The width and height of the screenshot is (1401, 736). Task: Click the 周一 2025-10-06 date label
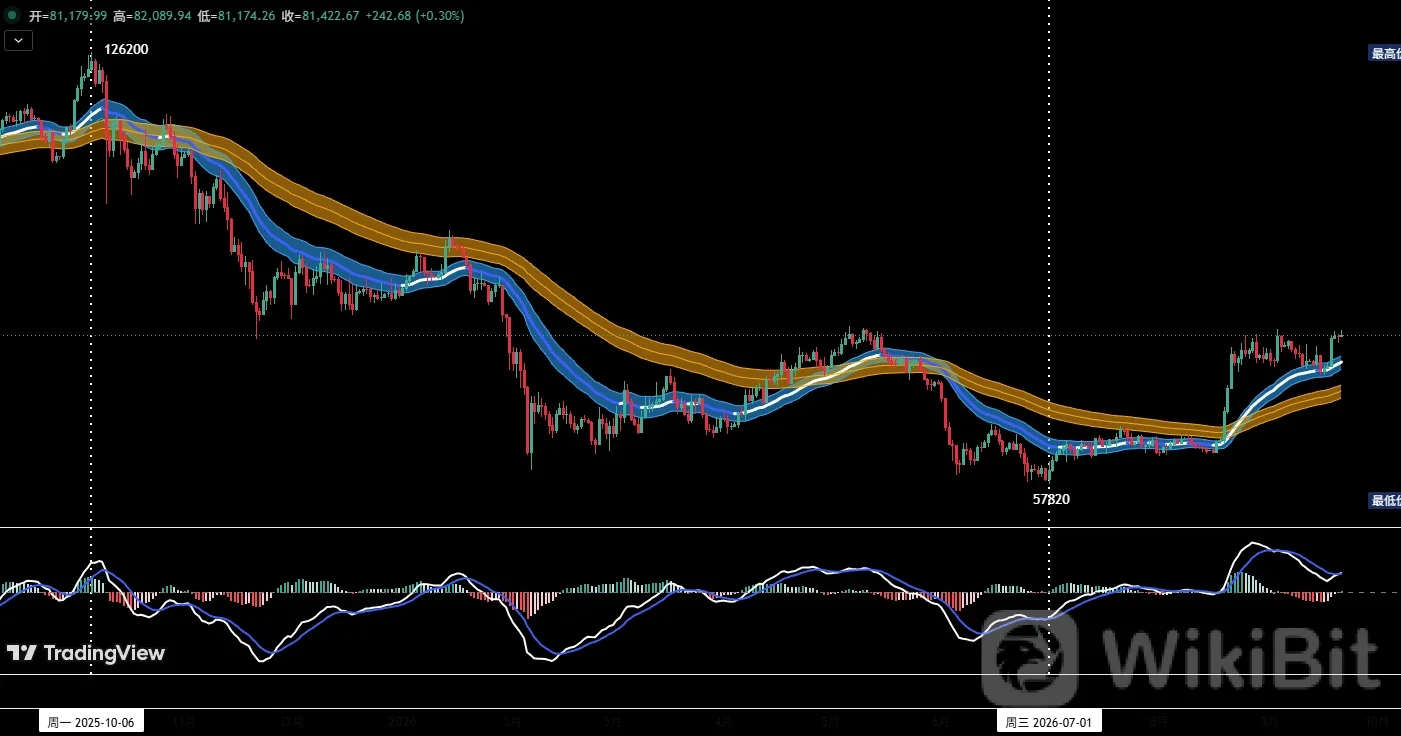pyautogui.click(x=91, y=721)
